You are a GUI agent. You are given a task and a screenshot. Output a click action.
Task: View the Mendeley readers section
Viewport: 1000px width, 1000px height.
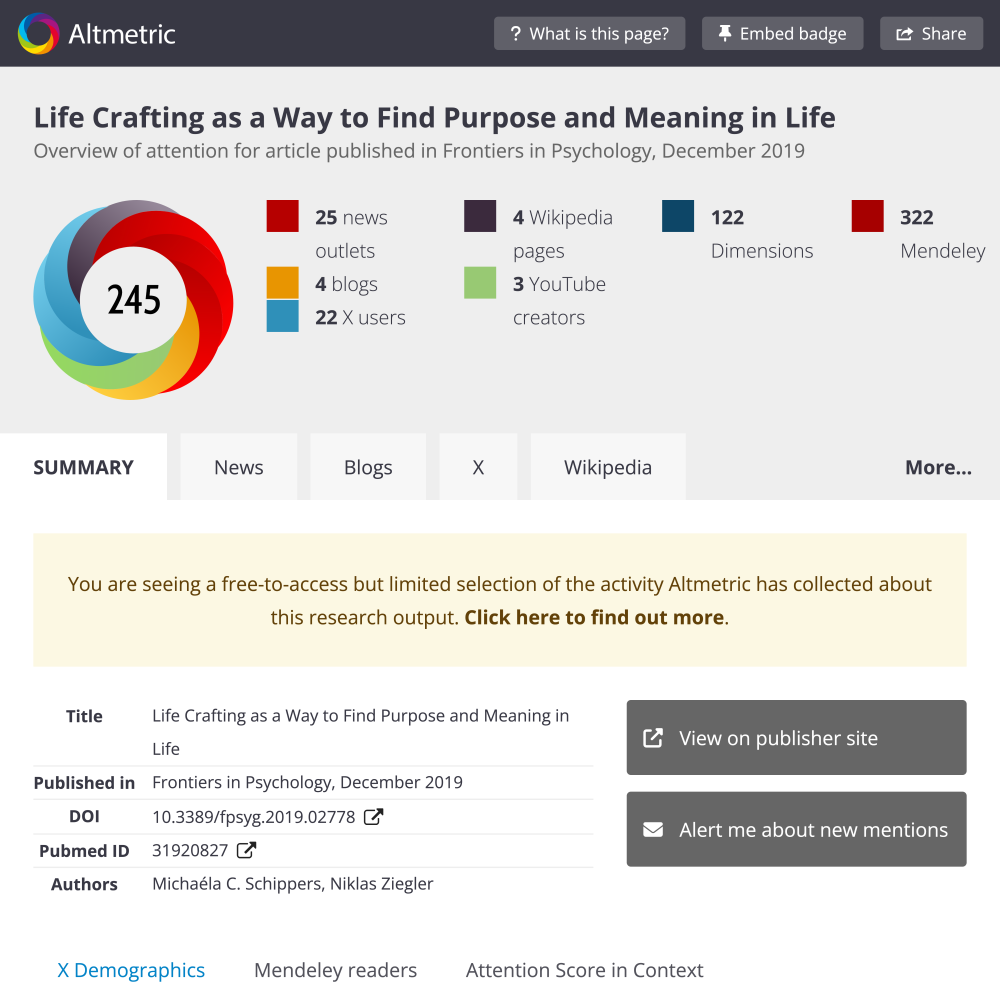click(x=335, y=970)
